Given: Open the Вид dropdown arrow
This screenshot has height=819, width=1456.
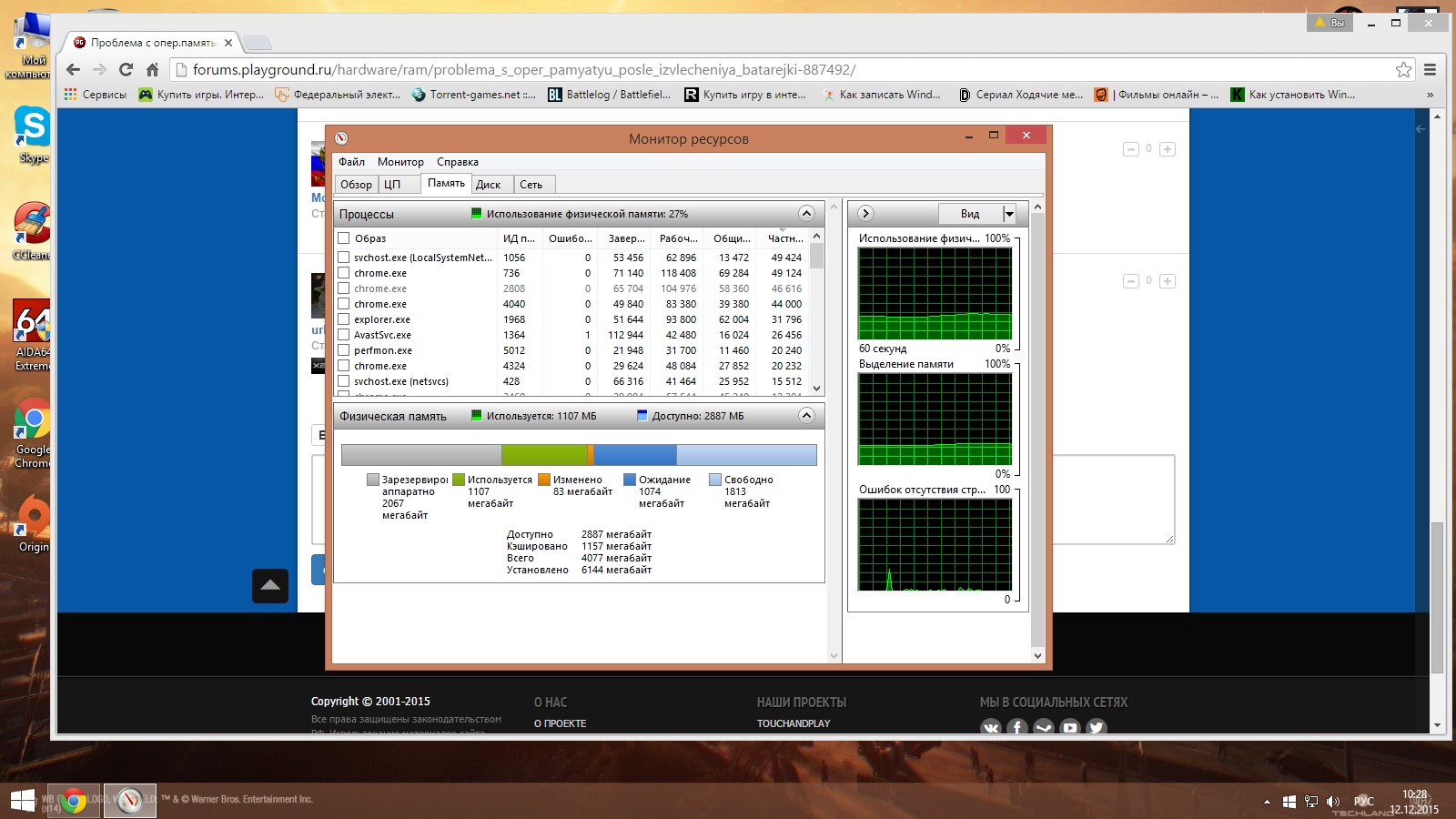Looking at the screenshot, I should tap(1008, 214).
